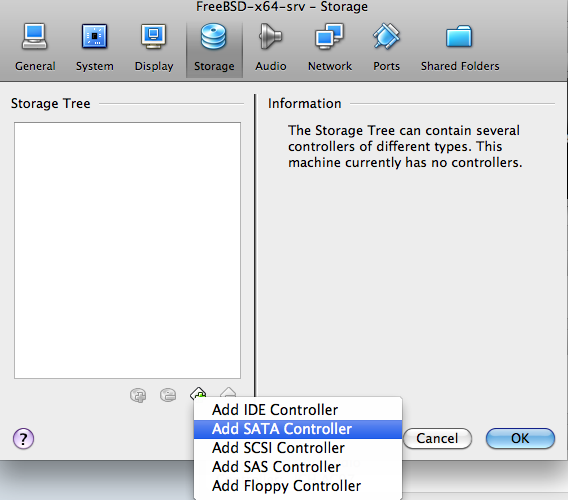The height and width of the screenshot is (500, 568).
Task: Open the Ports connector icon
Action: [386, 36]
